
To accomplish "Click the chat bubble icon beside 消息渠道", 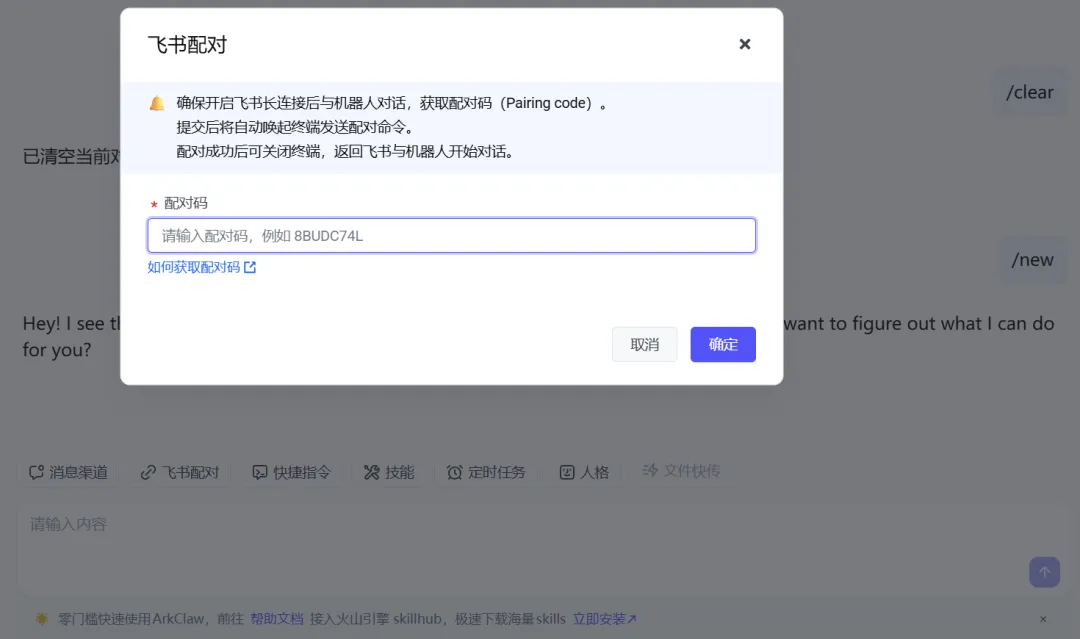I will [37, 472].
